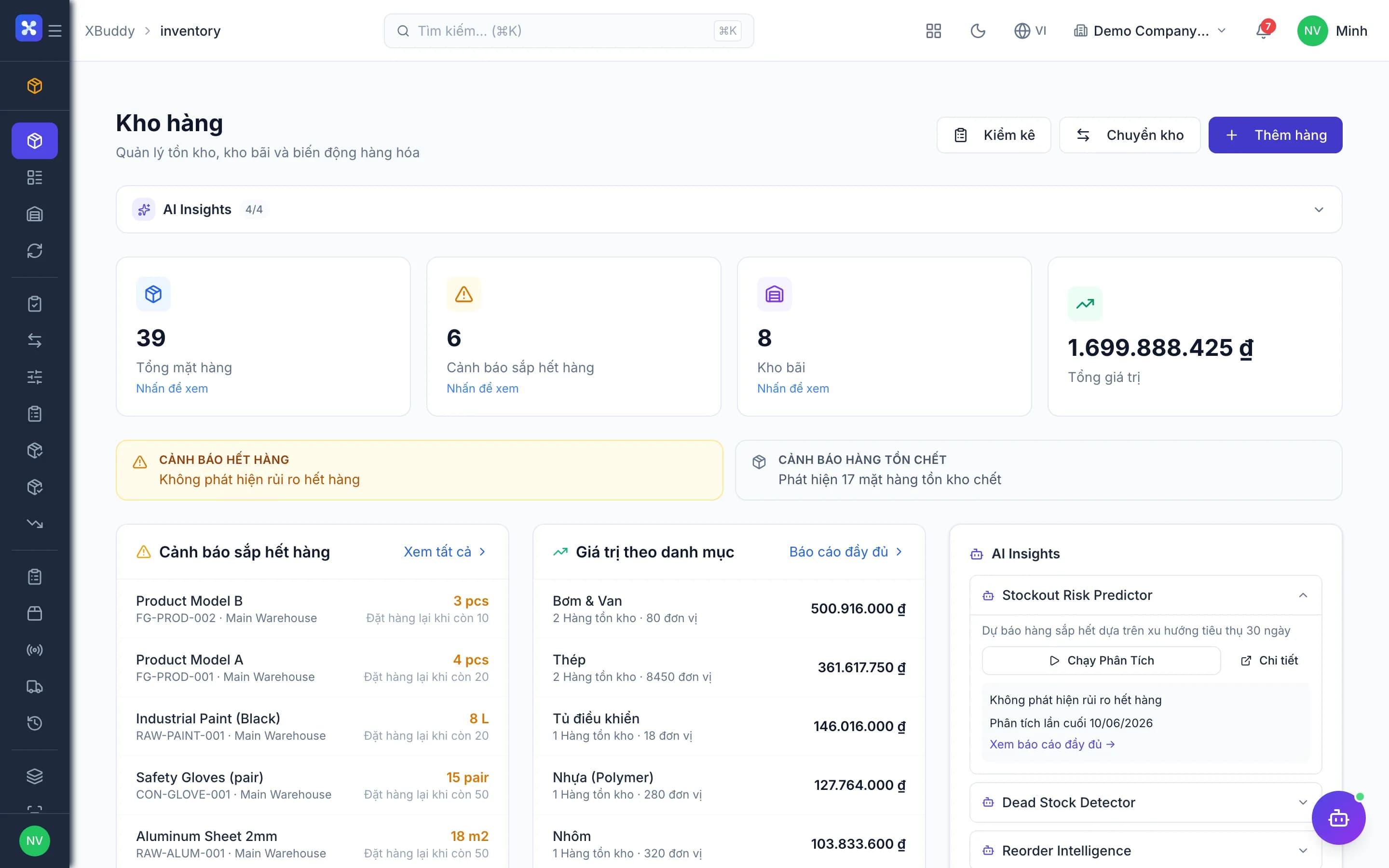This screenshot has width=1389, height=868.
Task: Follow the Xem báo cáo đầy đủ → link
Action: pos(1052,744)
